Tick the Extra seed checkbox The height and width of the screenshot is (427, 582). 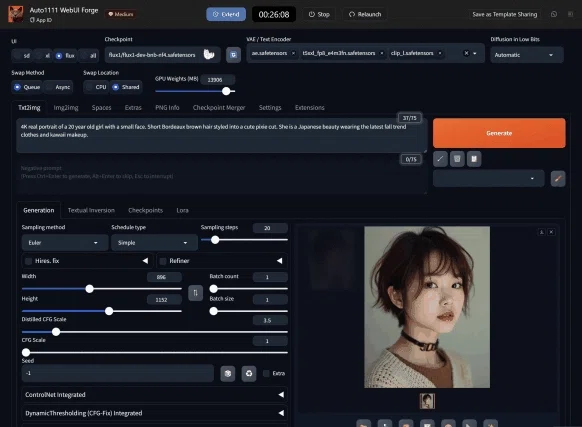click(x=266, y=374)
